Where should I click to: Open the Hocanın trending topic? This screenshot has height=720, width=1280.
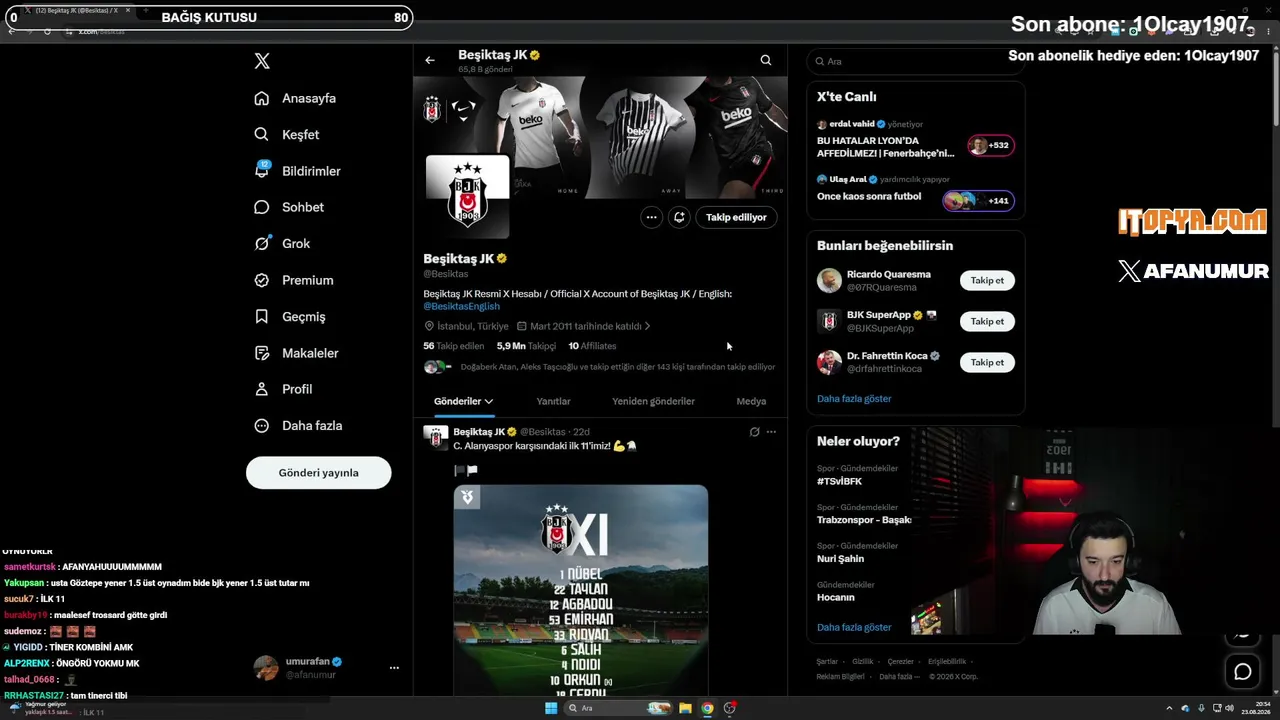click(x=836, y=597)
